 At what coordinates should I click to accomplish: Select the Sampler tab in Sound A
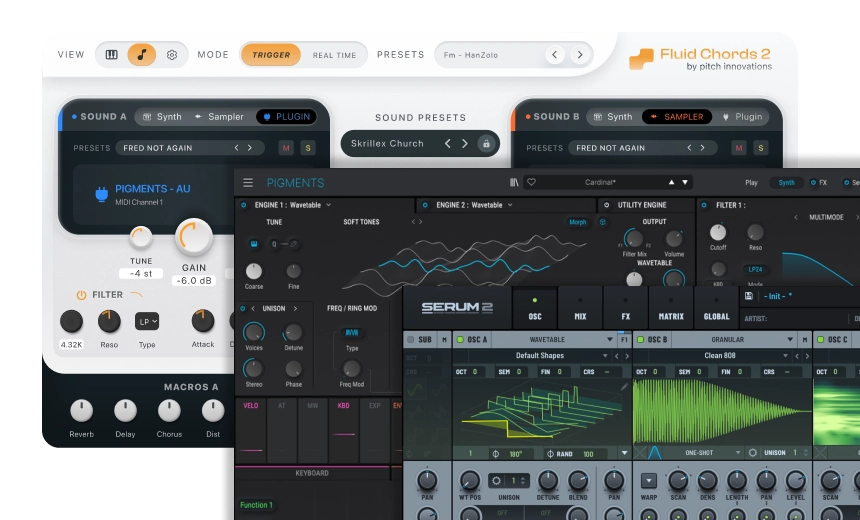[x=219, y=117]
